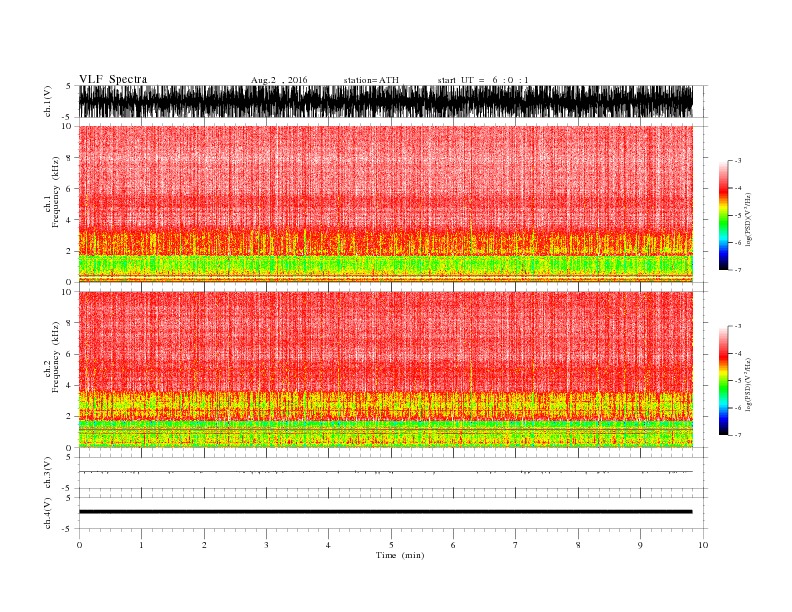Click time axis tick label "5"

point(391,545)
